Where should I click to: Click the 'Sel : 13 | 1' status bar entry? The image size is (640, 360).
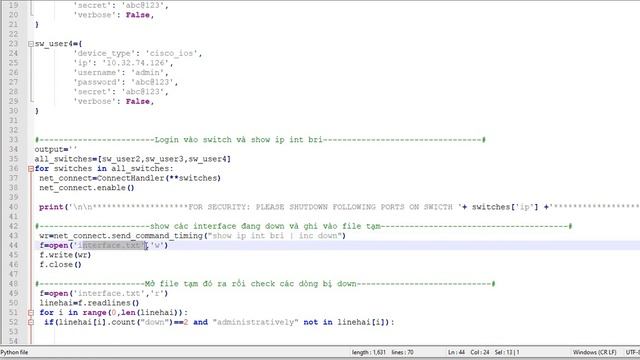(507, 352)
